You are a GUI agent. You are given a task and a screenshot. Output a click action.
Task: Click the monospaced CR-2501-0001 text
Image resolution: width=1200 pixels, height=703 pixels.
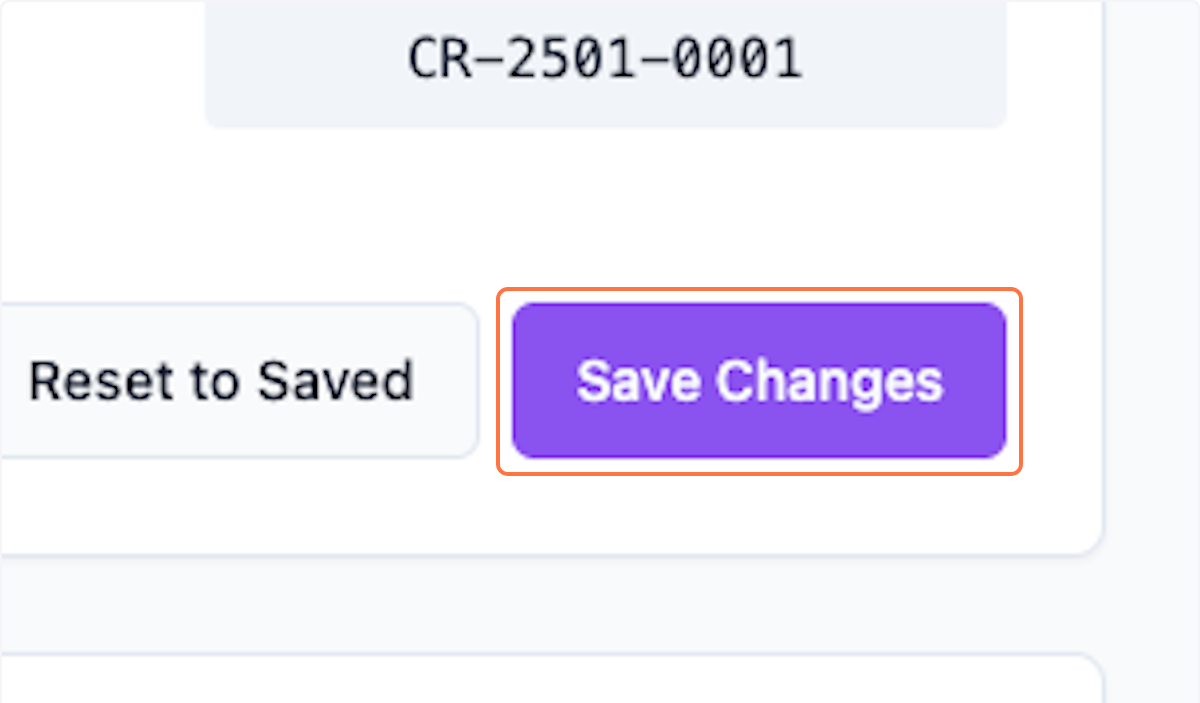click(x=605, y=60)
